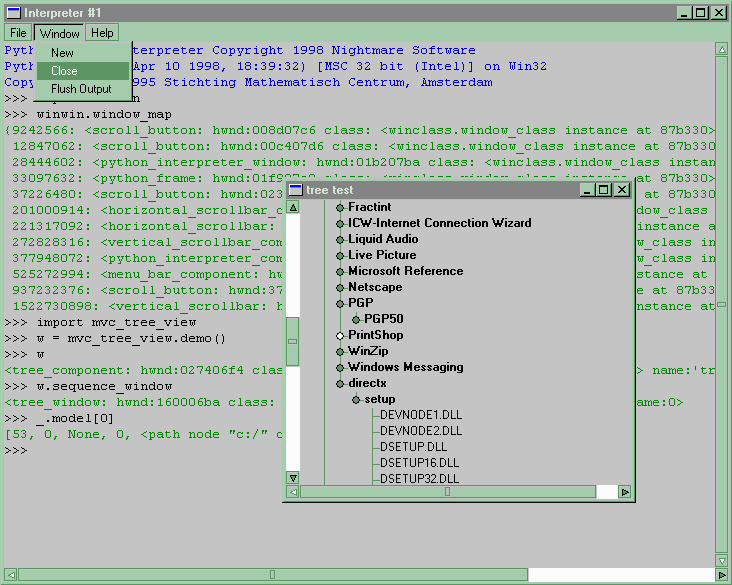Select Flush Output in Window menu

(x=81, y=89)
